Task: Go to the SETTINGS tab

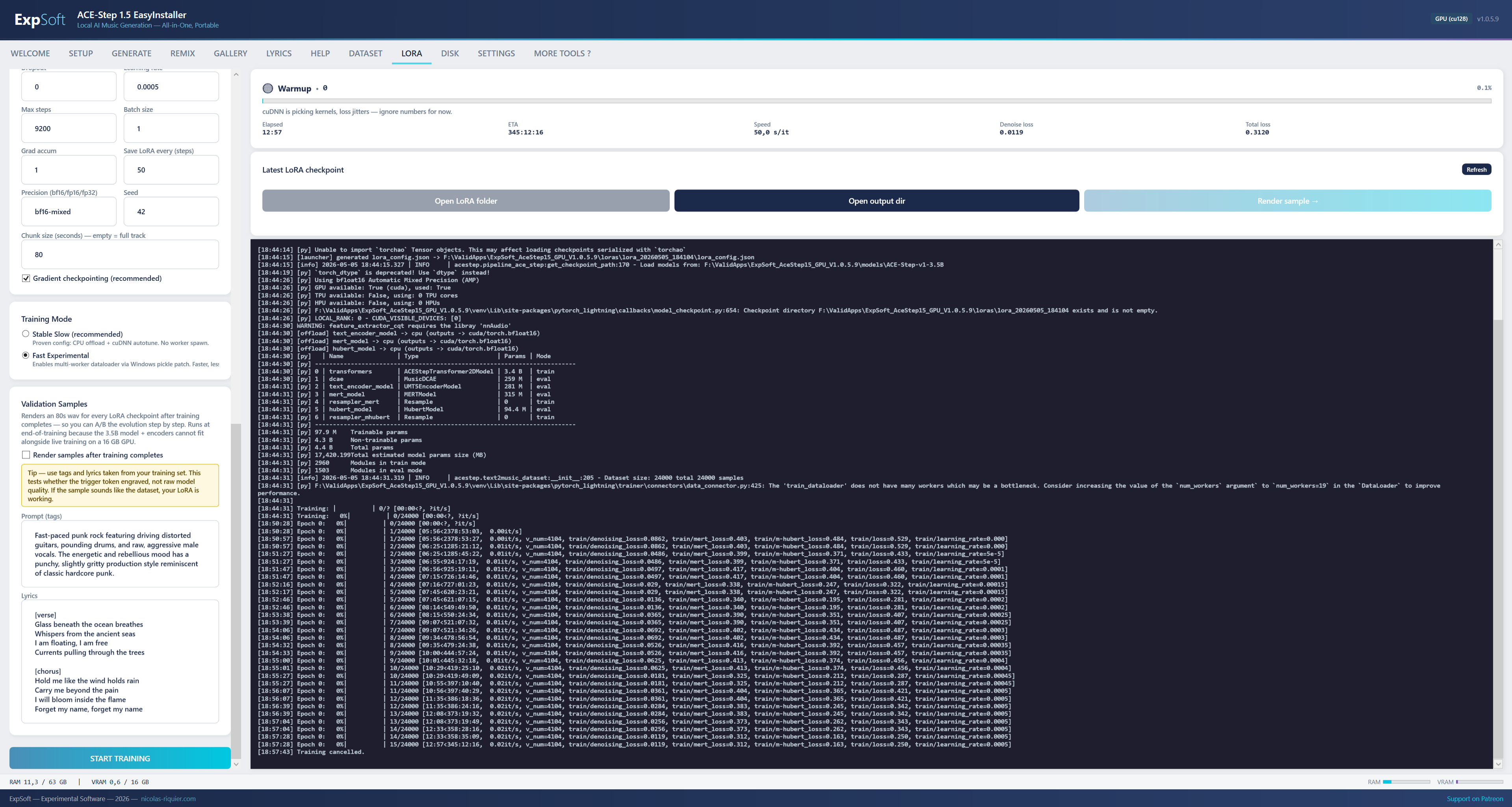Action: (496, 54)
